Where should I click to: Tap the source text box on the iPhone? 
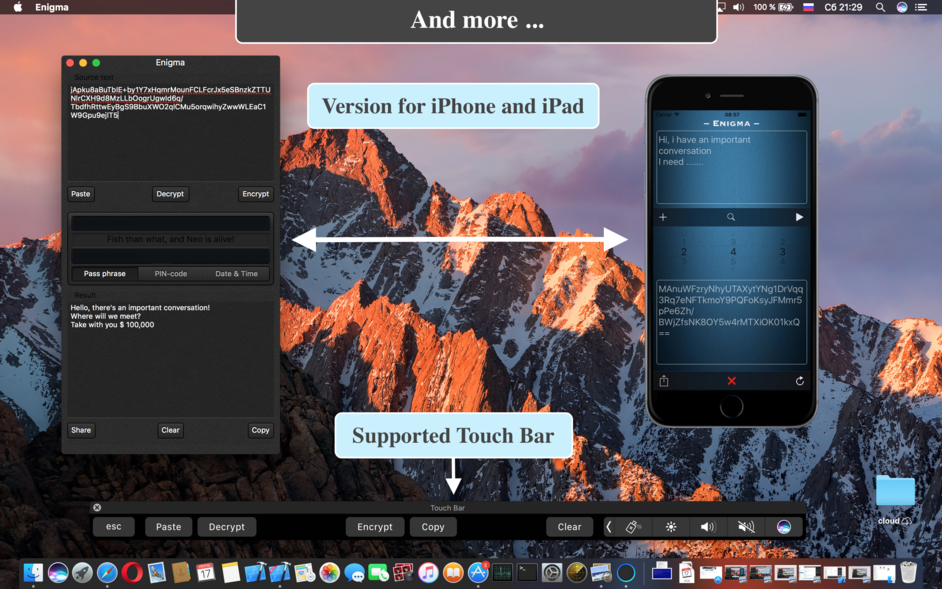[731, 167]
